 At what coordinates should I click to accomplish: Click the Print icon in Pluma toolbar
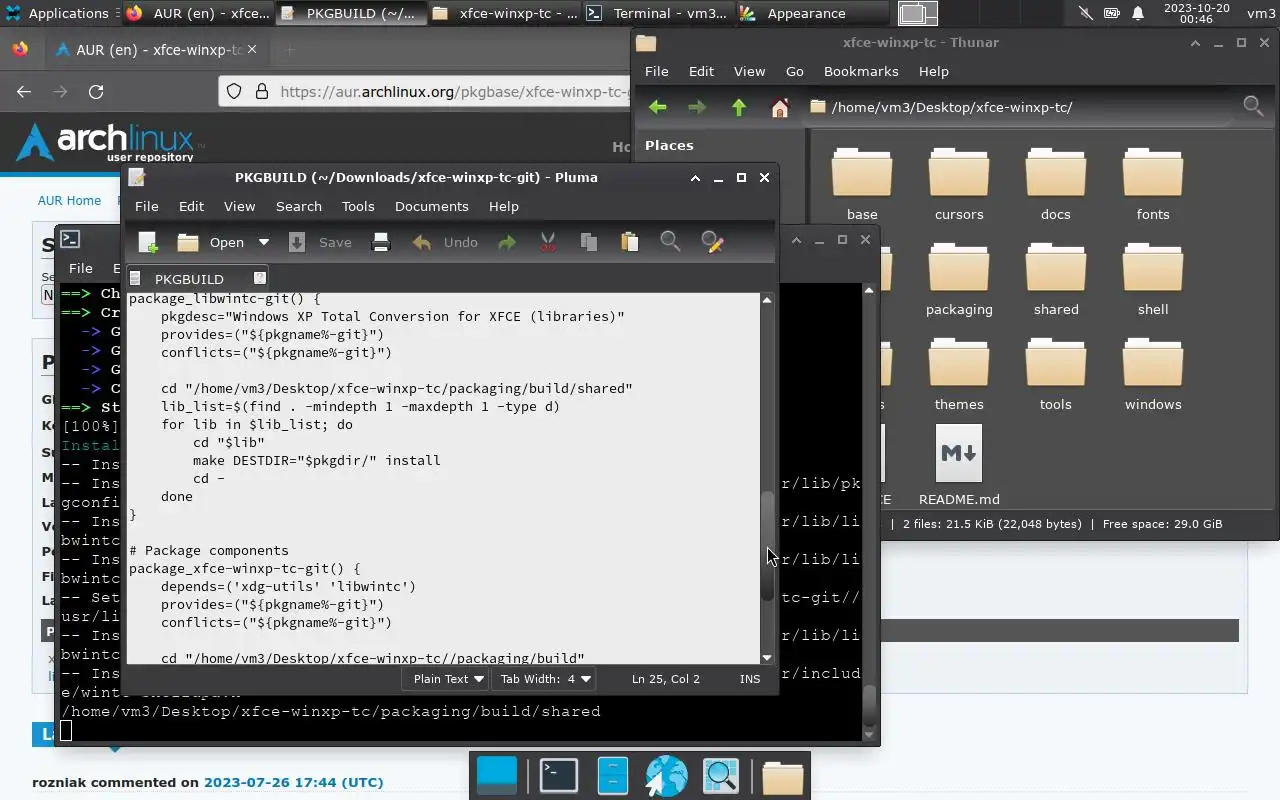381,242
